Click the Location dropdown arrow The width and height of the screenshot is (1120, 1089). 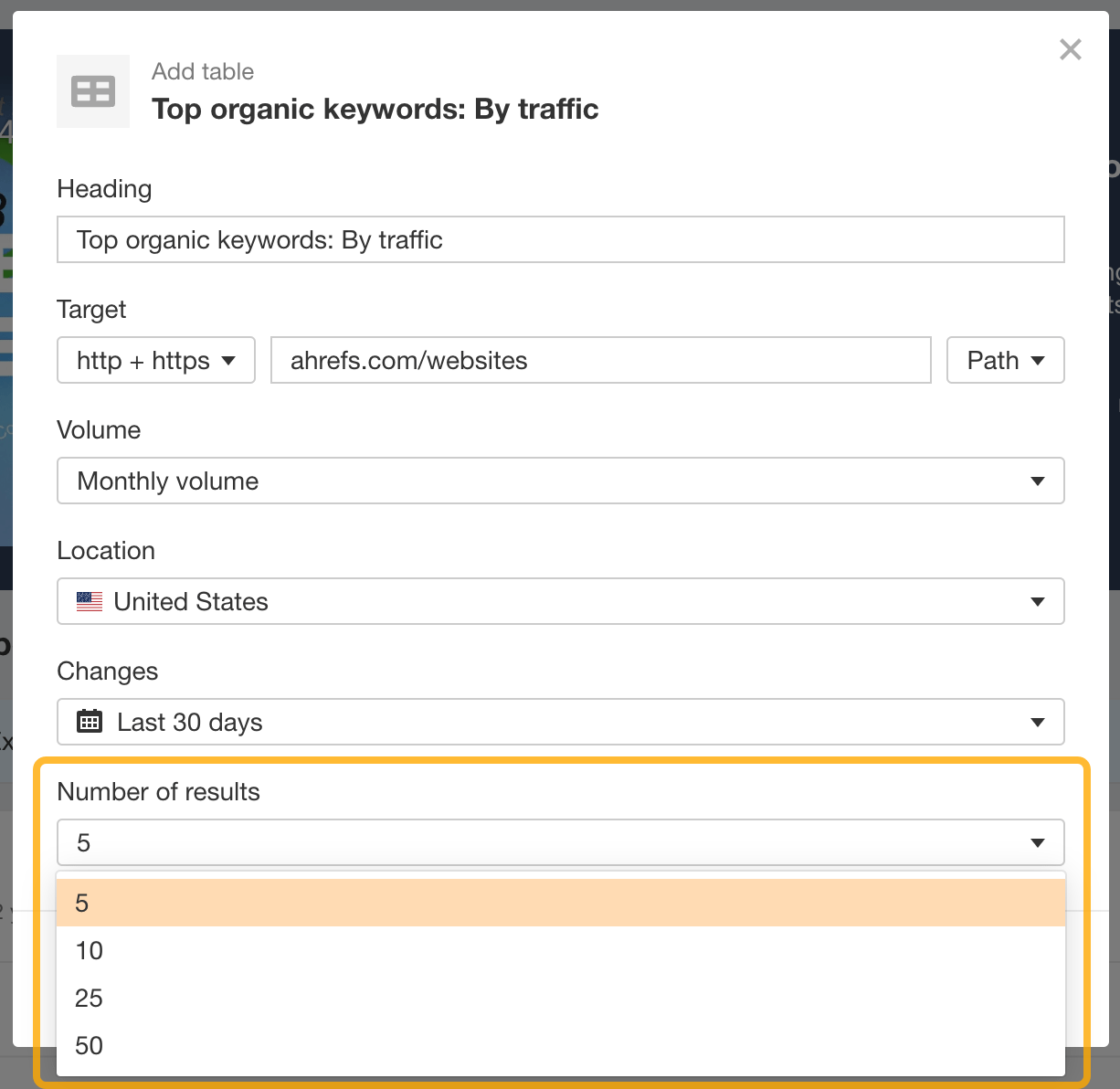1037,601
